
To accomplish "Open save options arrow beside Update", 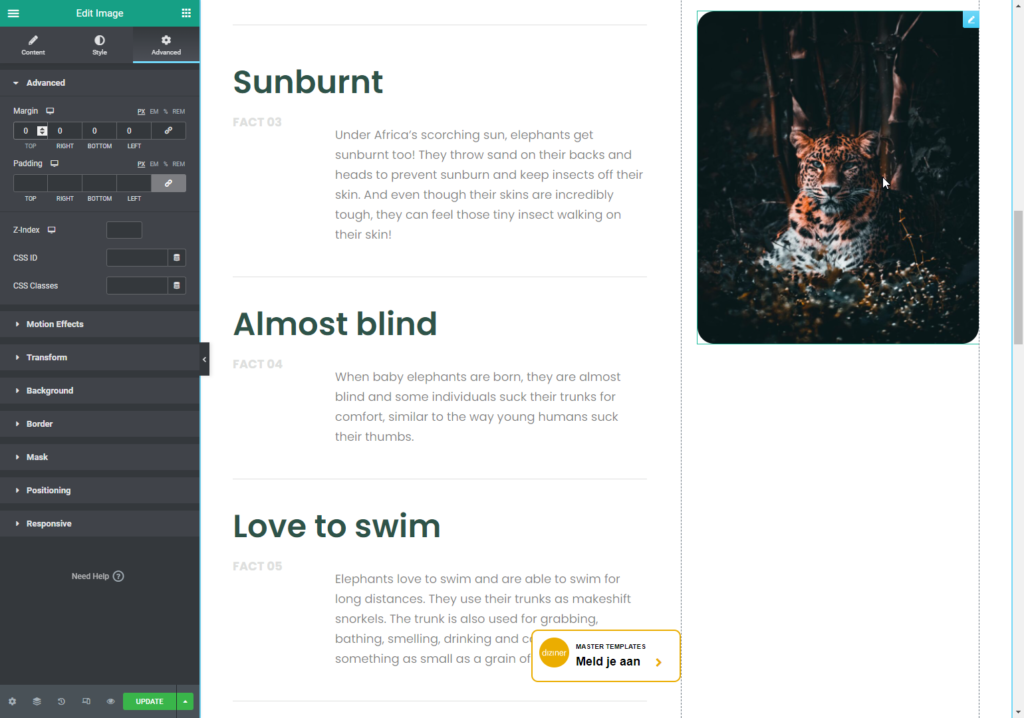I will [x=185, y=701].
